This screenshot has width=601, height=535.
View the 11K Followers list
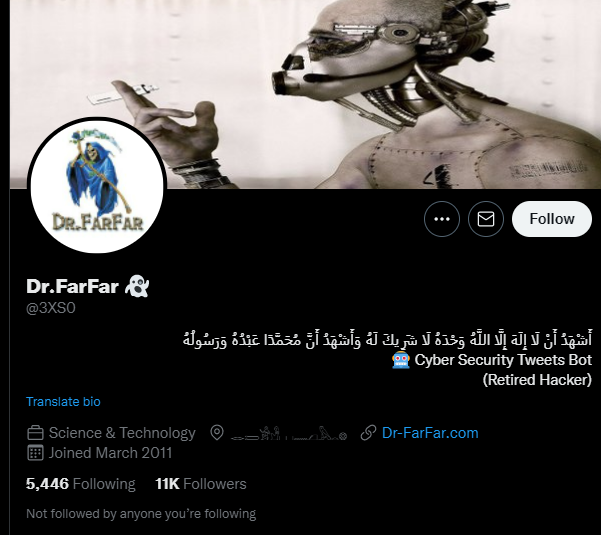(201, 484)
